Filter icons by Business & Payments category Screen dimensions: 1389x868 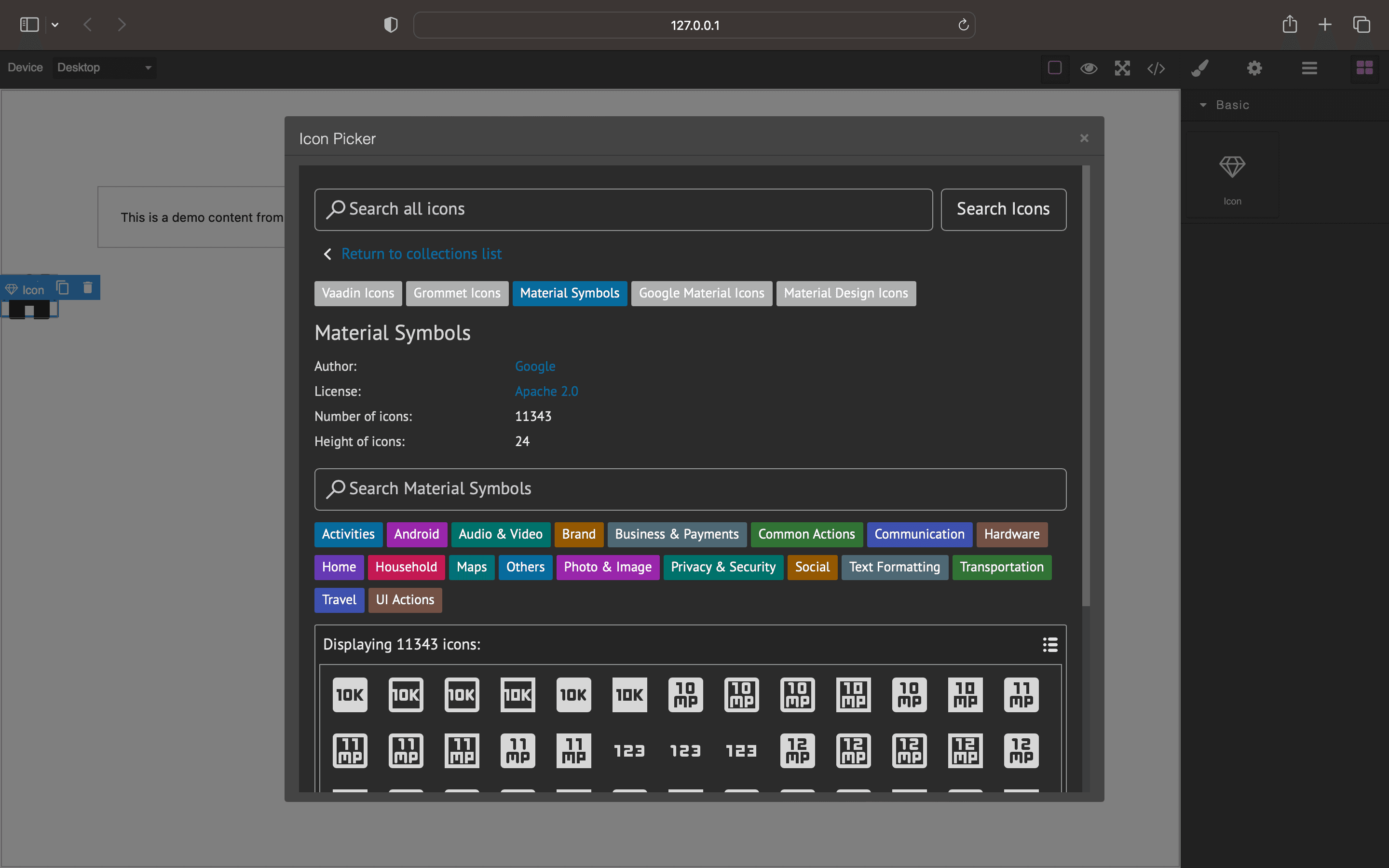coord(677,534)
